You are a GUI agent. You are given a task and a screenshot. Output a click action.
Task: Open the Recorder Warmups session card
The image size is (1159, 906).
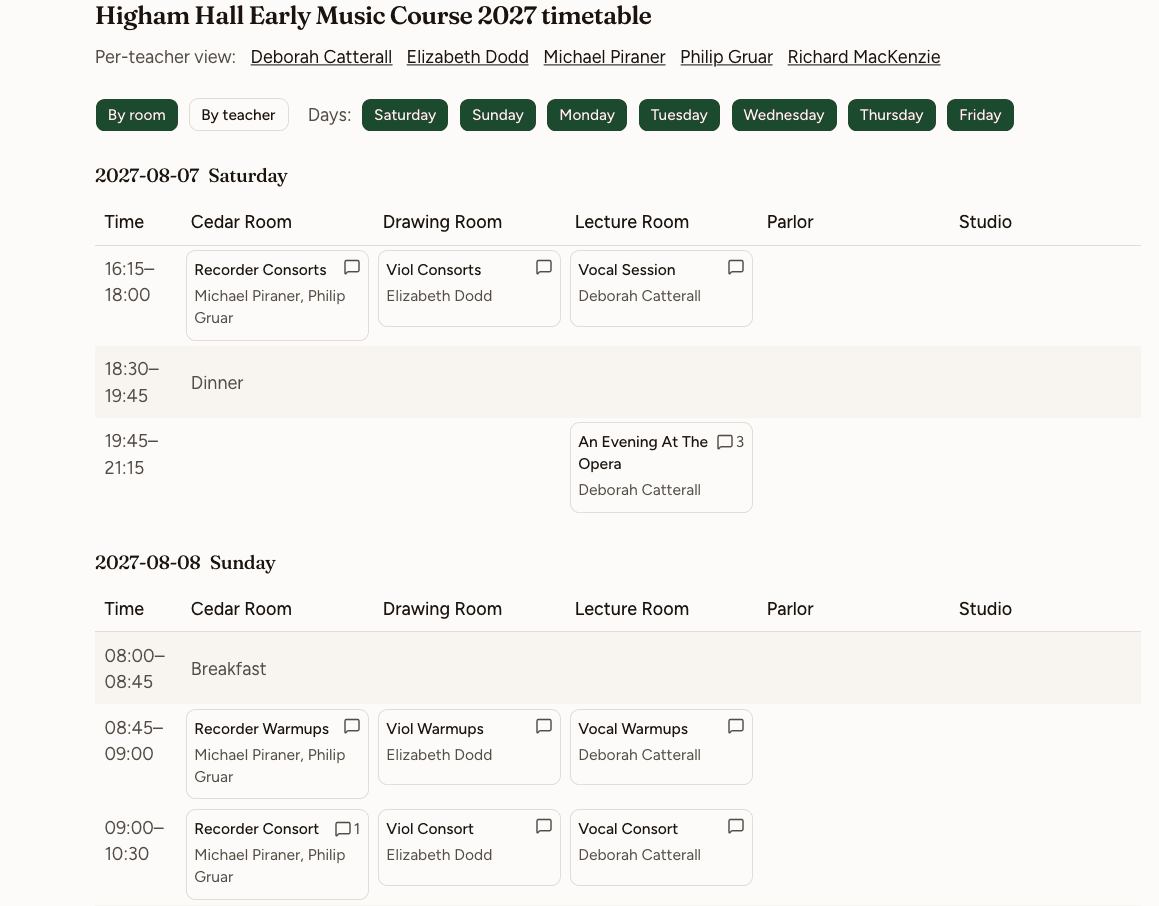pos(277,754)
